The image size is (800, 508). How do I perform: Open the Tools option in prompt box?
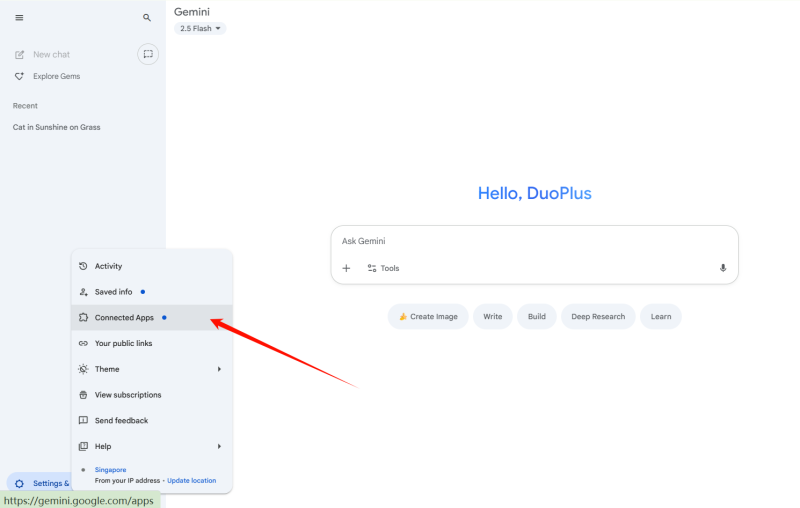click(383, 268)
